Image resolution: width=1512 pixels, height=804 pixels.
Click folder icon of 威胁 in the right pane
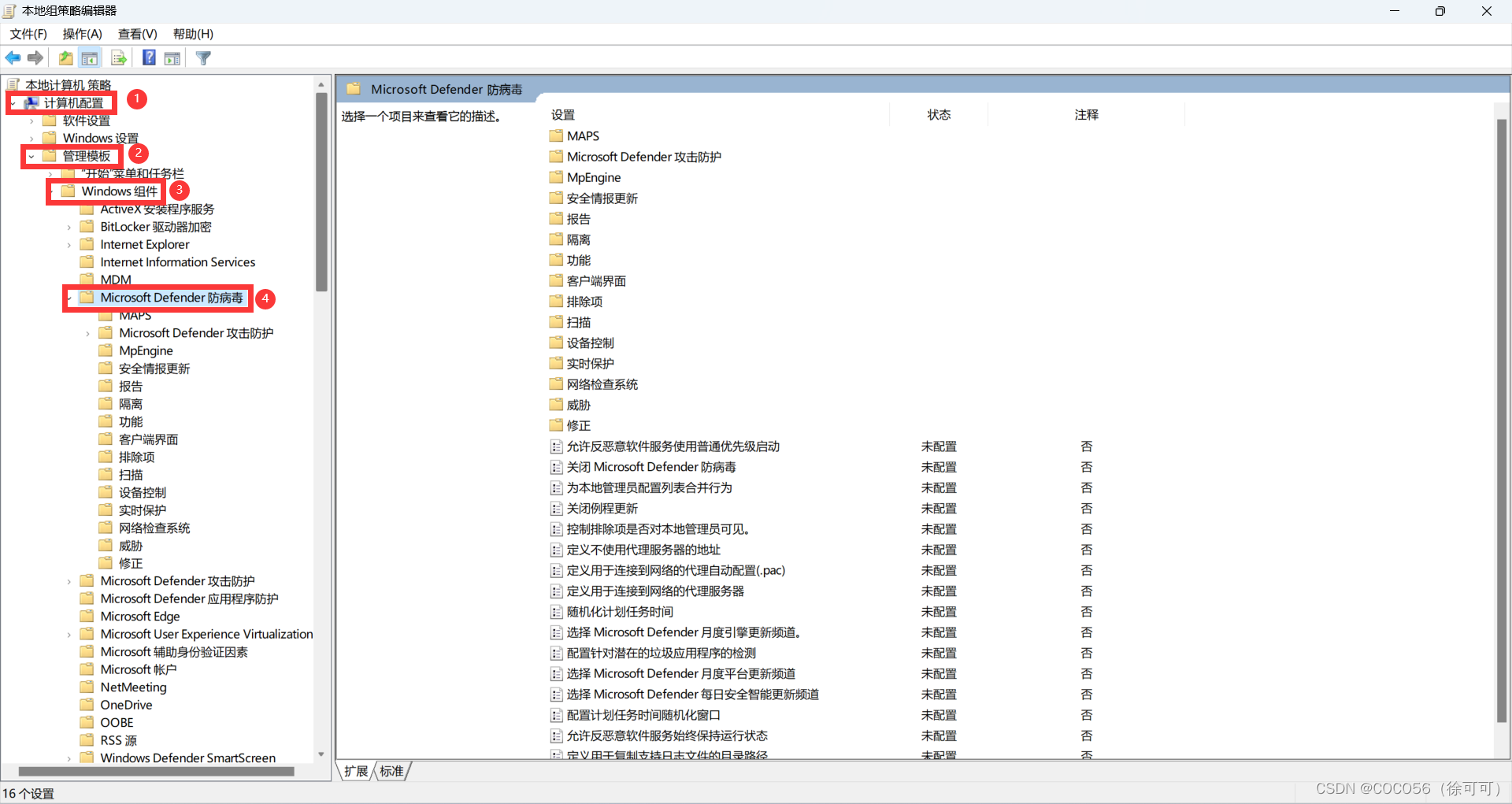556,405
